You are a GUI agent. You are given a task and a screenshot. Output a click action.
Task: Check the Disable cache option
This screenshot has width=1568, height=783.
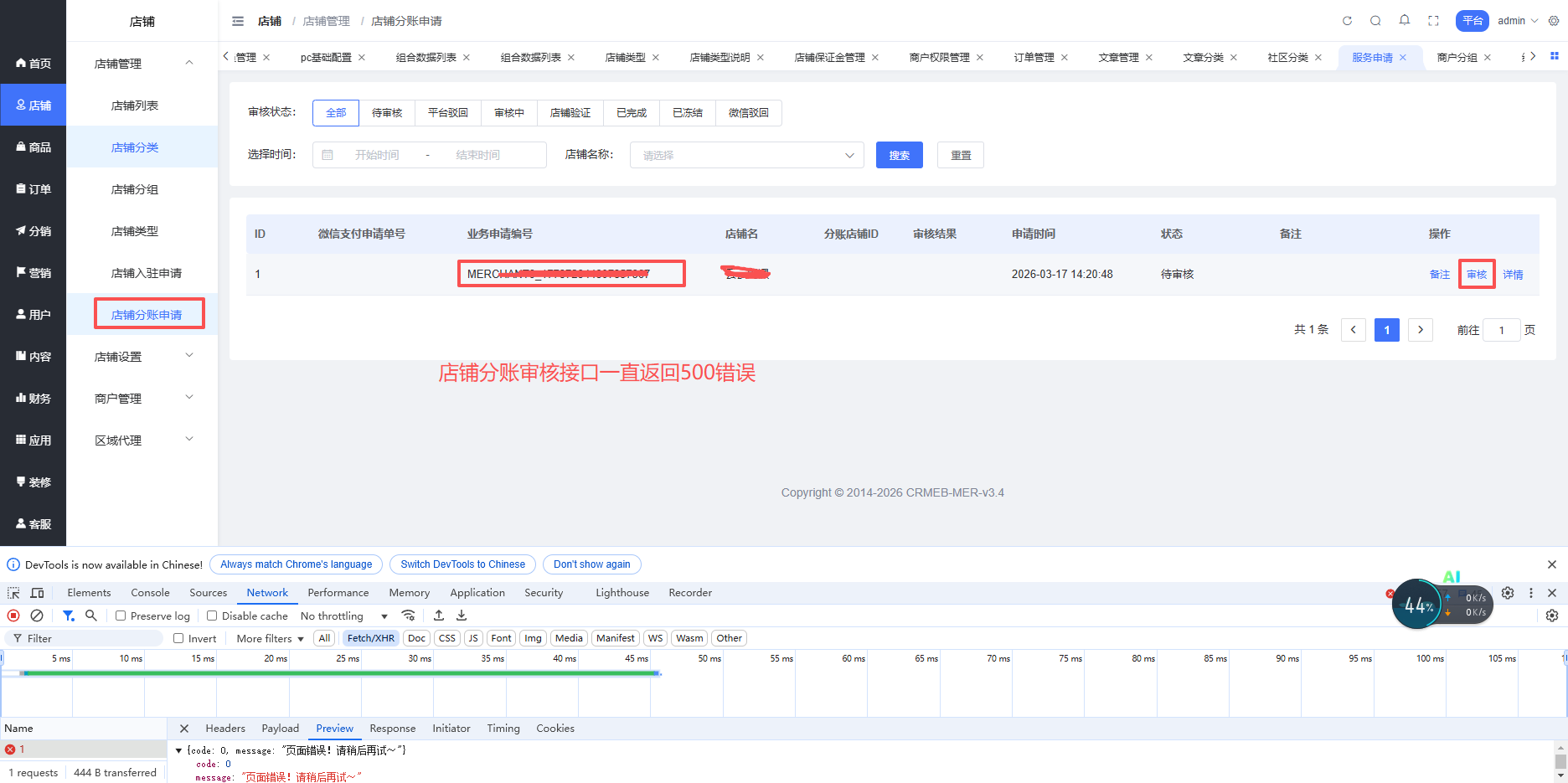[x=212, y=616]
